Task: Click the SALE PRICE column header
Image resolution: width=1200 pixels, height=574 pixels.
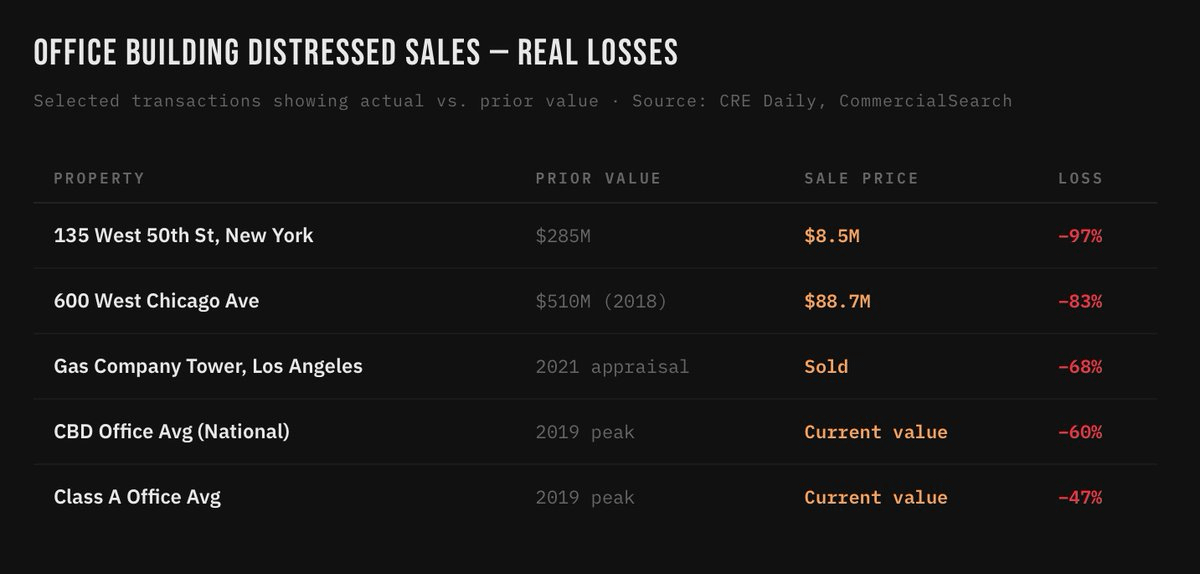Action: pyautogui.click(x=861, y=178)
